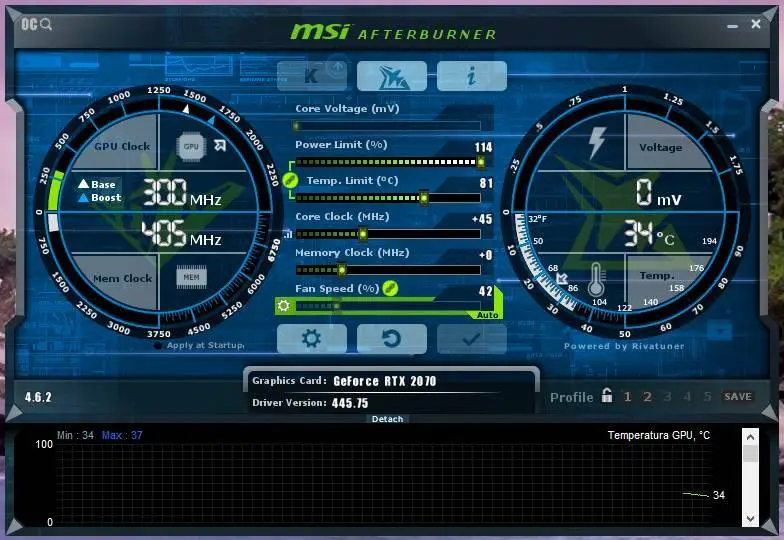Click the fan gear icon on slider
The width and height of the screenshot is (784, 540).
(x=284, y=305)
